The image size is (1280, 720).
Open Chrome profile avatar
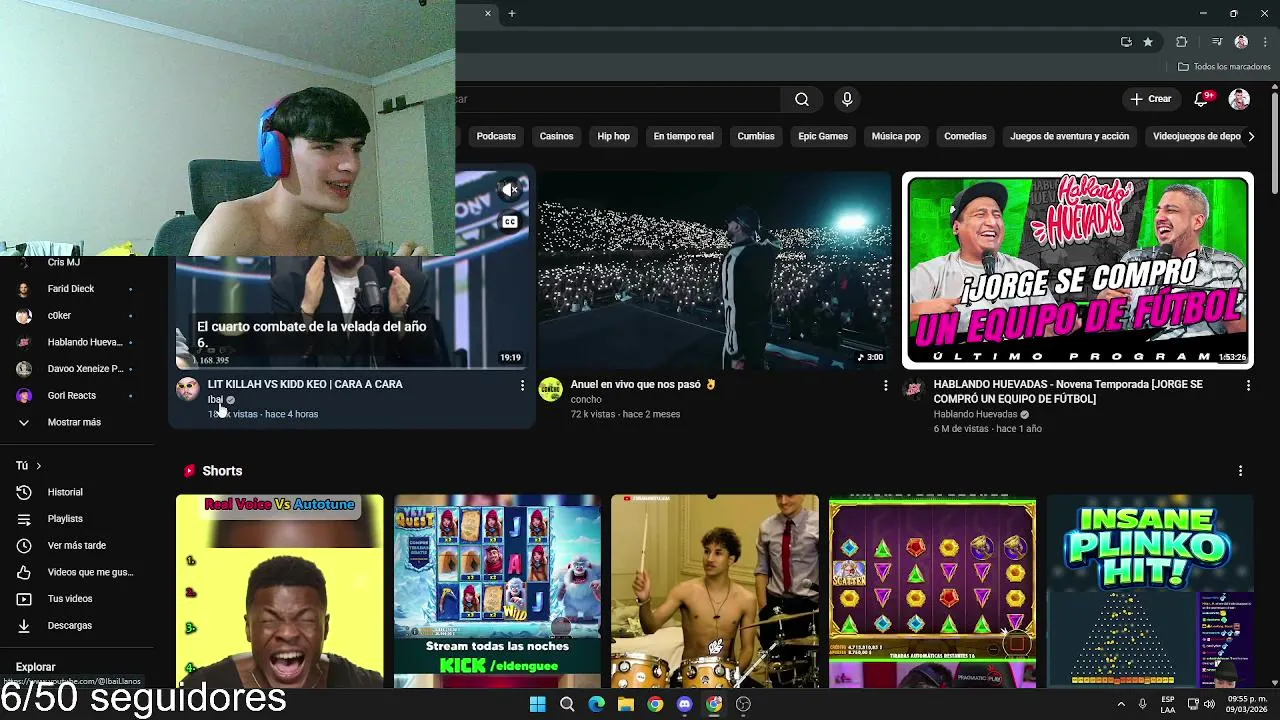point(1241,42)
